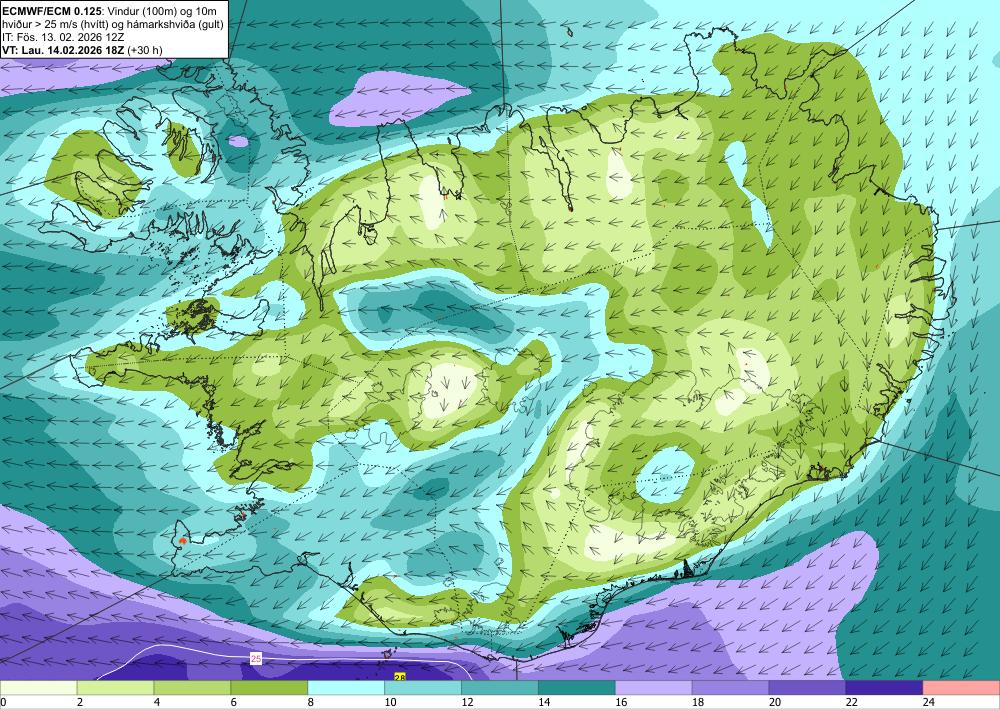Click the "24" legend scale value
Viewport: 1000px width, 709px height.
(929, 702)
